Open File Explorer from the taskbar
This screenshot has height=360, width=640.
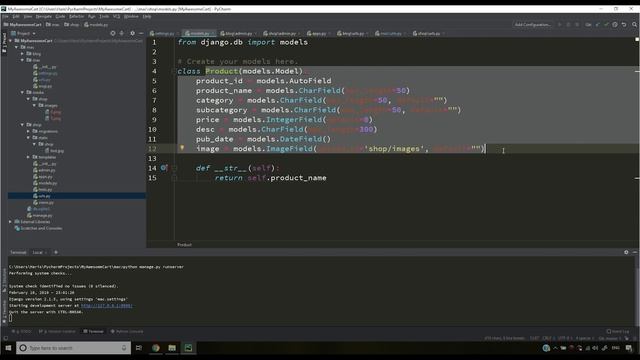point(172,348)
